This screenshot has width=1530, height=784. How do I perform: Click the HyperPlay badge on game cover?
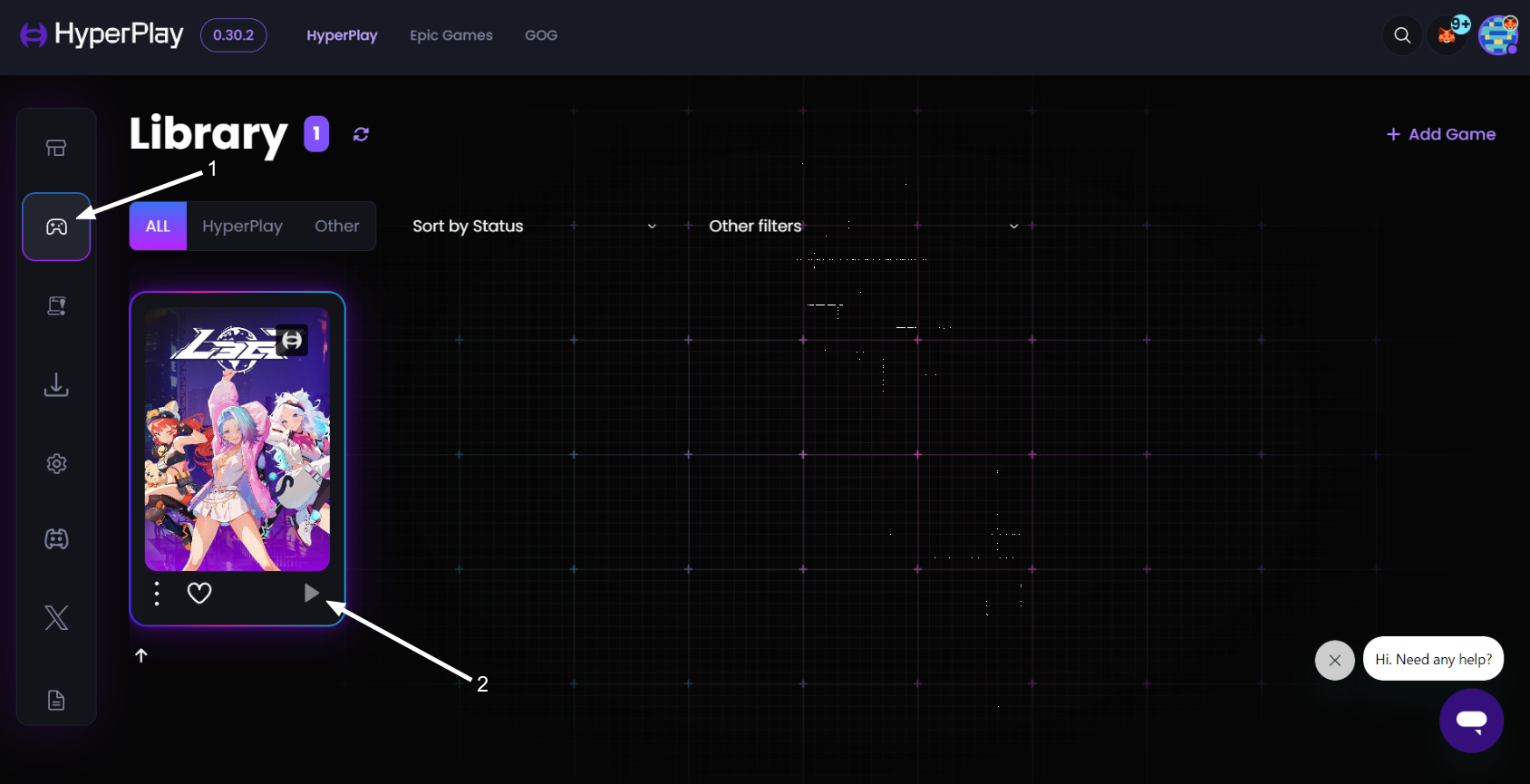click(x=292, y=340)
